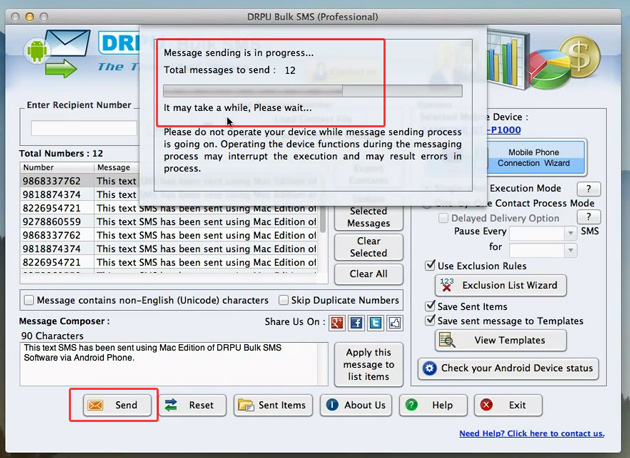This screenshot has height=458, width=630.
Task: Click the Message Composer text area
Action: tap(174, 364)
